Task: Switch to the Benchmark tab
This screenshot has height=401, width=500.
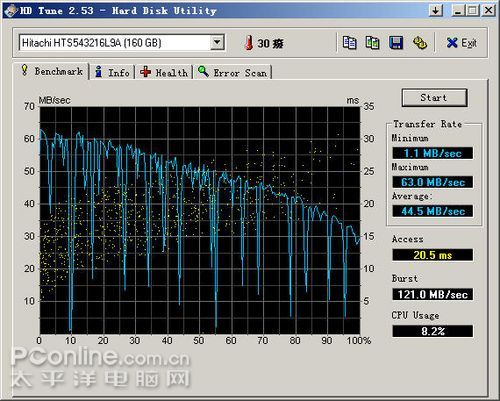Action: [x=51, y=71]
